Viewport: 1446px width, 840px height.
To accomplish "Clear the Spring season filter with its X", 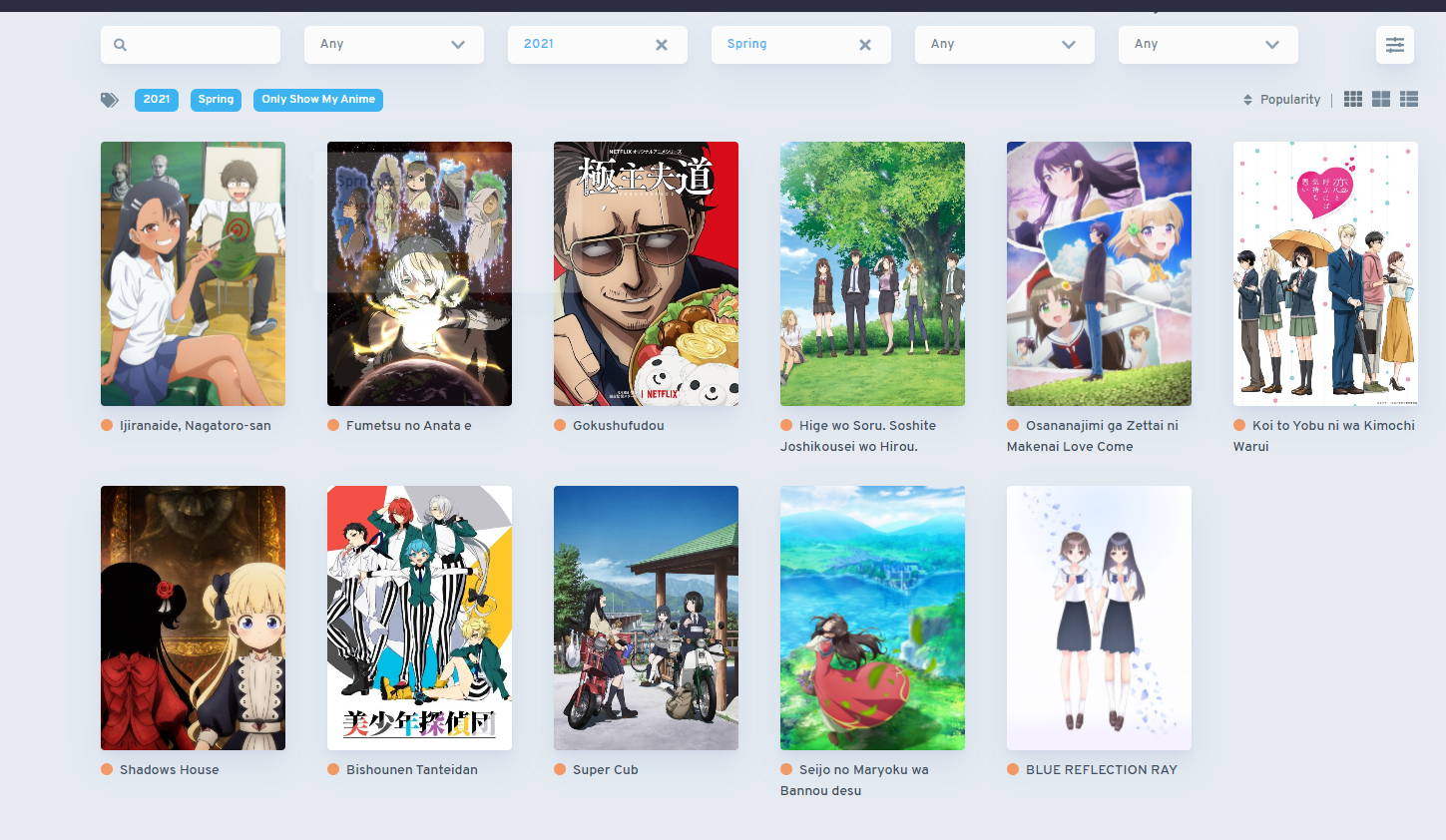I will coord(865,45).
